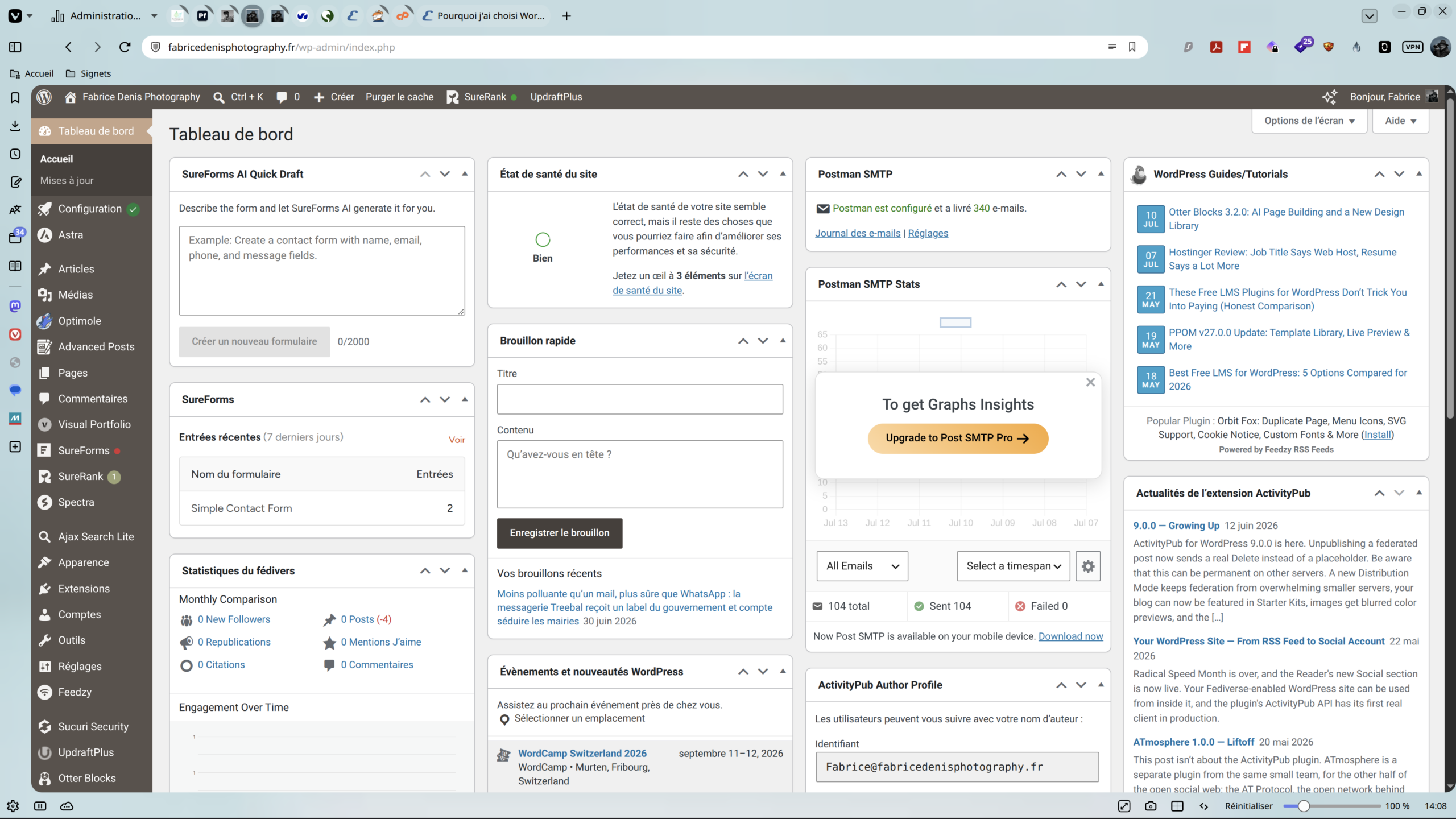Click the Vivaldi menu icon
The width and height of the screenshot is (1456, 819).
[x=15, y=16]
